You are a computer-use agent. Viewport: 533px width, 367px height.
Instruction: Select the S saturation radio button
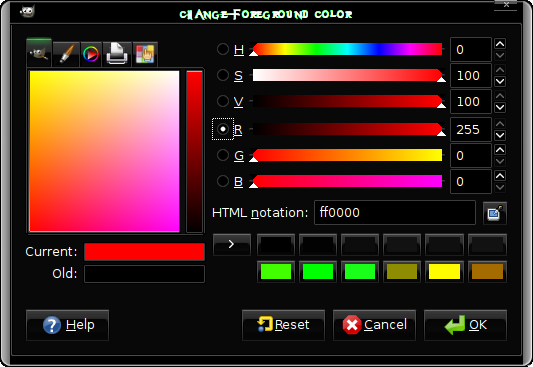pos(223,75)
